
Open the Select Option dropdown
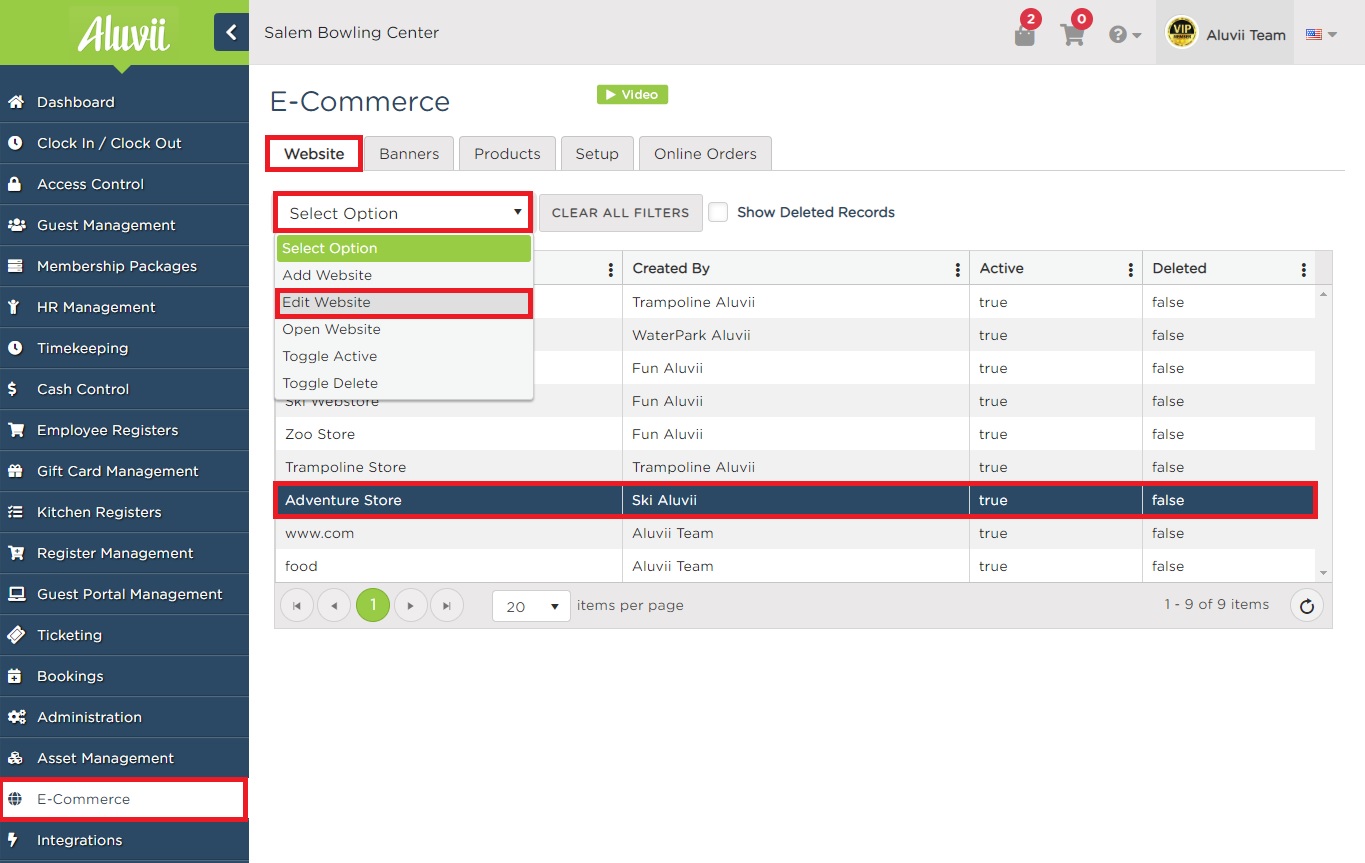coord(403,213)
